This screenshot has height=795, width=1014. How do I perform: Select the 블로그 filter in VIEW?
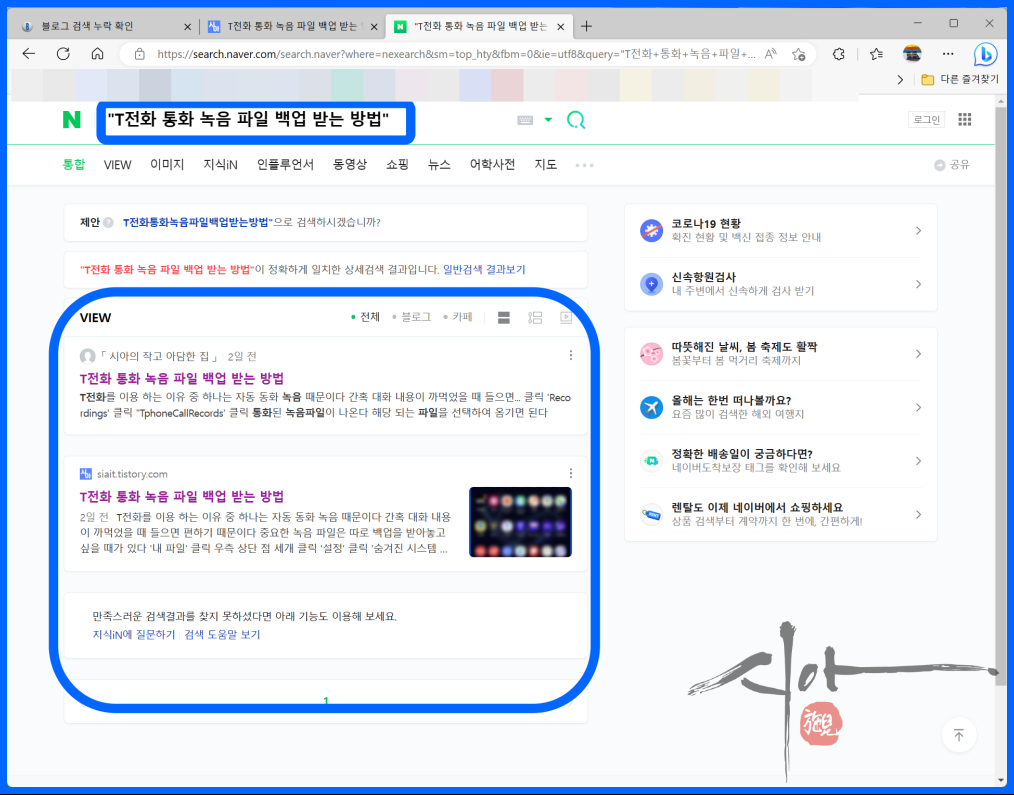tap(412, 317)
